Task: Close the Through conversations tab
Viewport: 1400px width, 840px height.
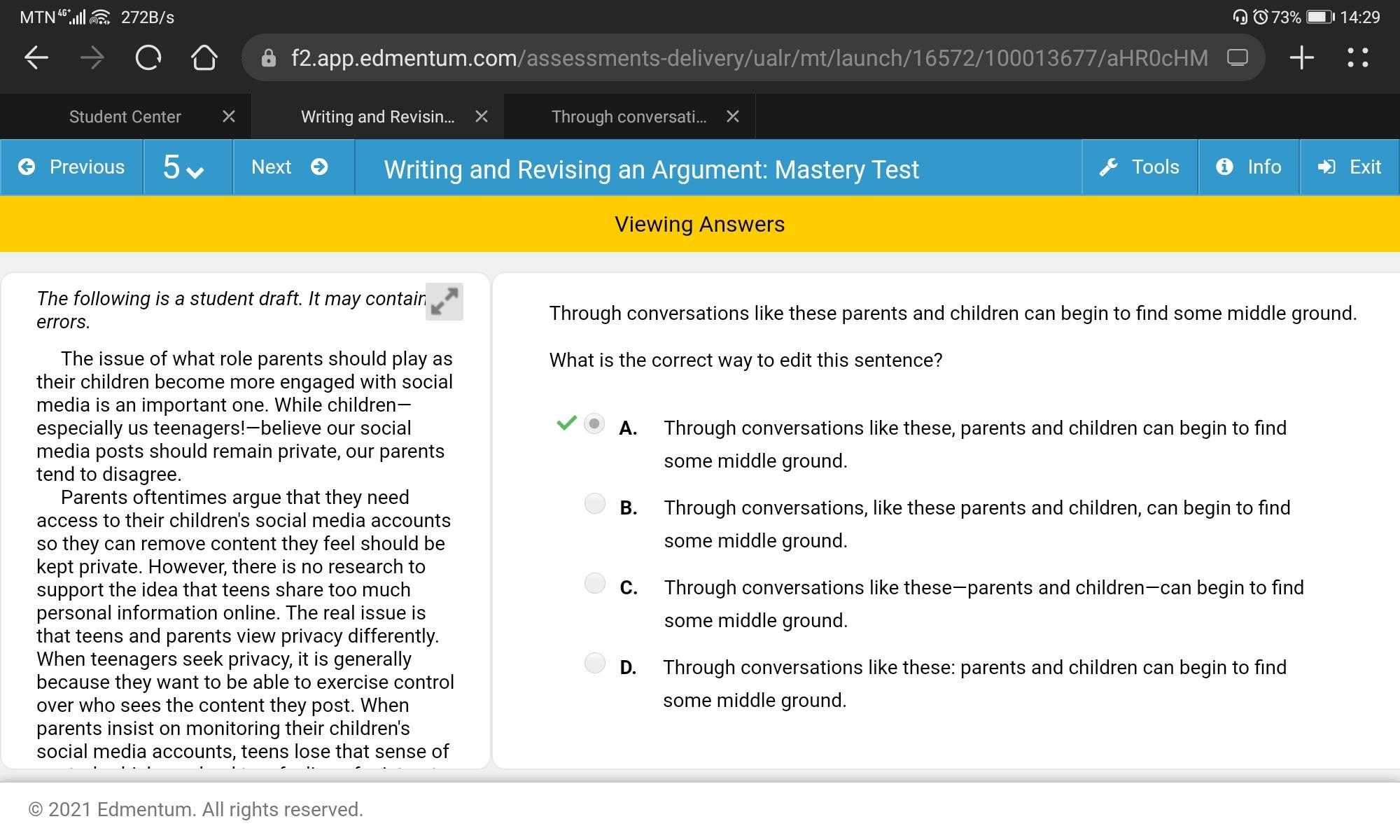Action: pos(732,117)
